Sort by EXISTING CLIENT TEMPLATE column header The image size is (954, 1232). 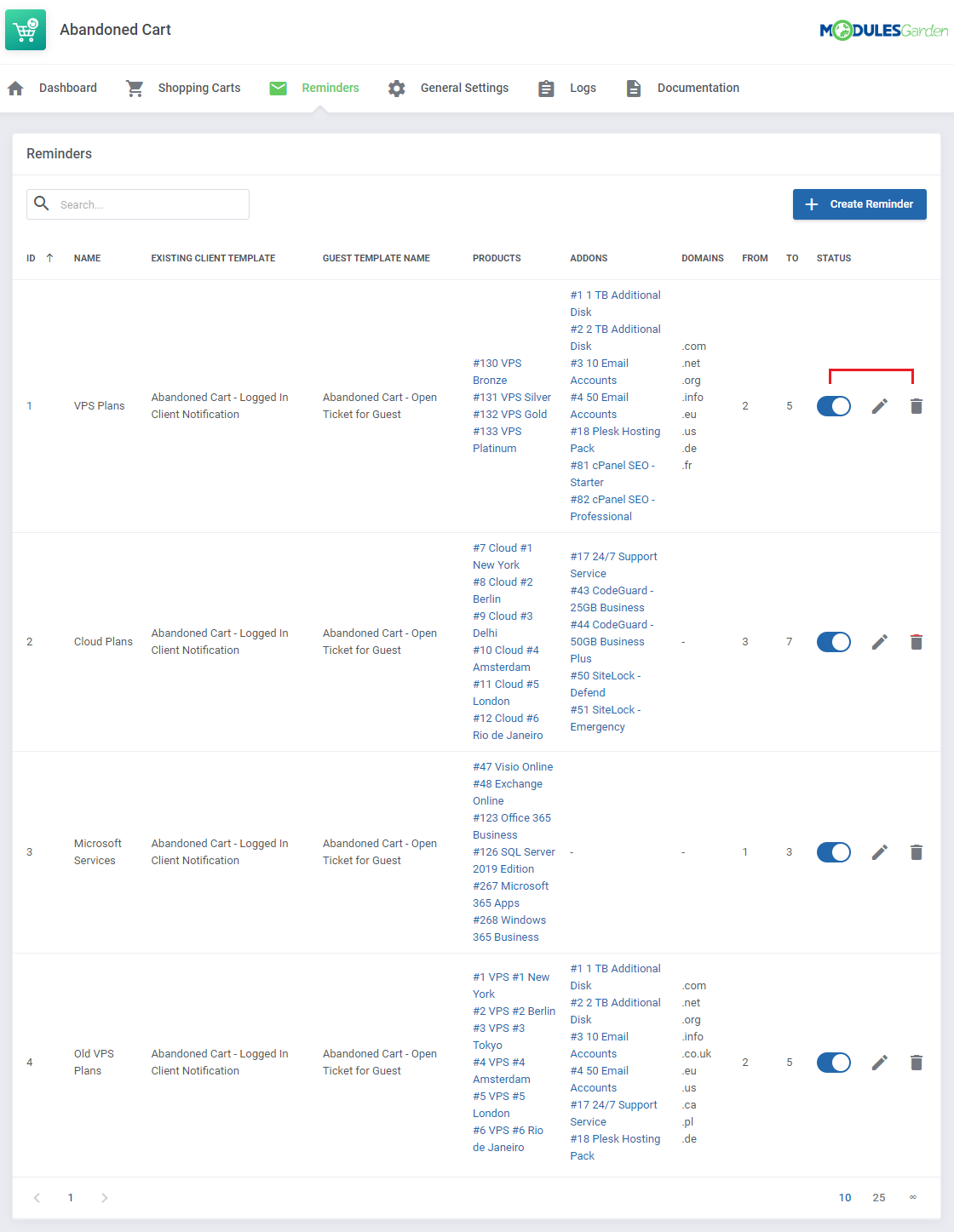click(x=213, y=258)
